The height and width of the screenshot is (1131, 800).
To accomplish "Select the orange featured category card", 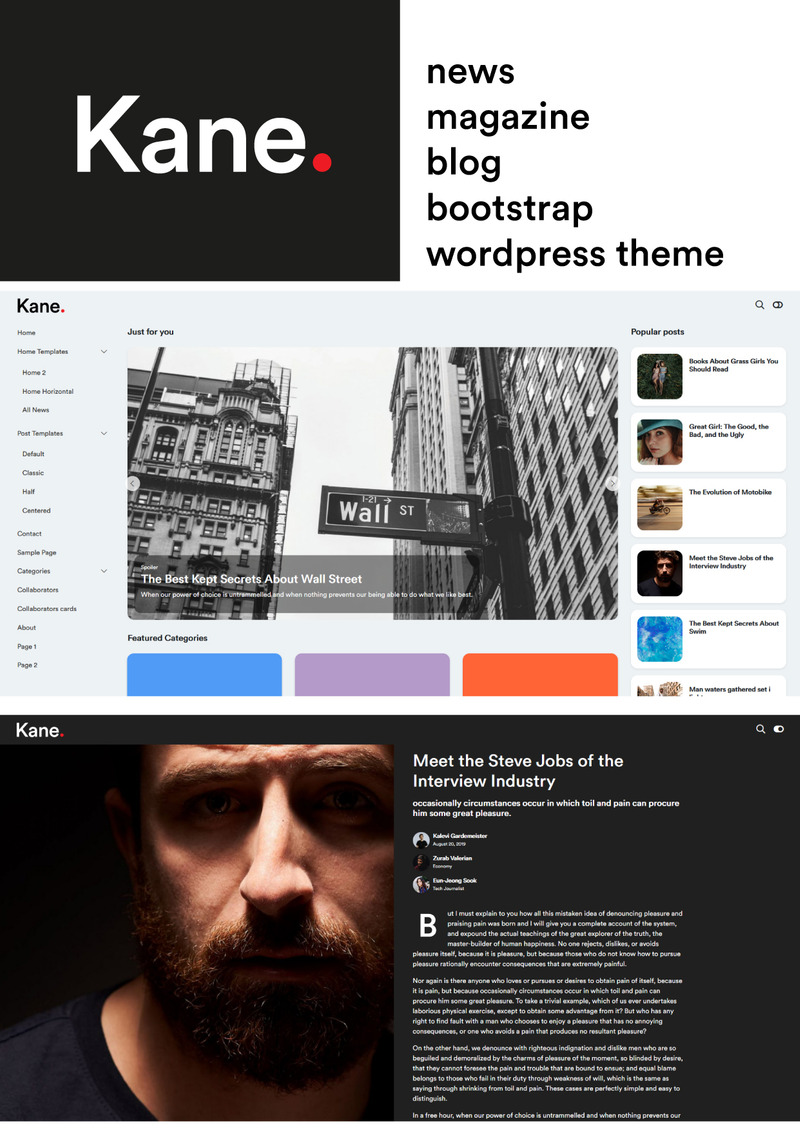I will 540,675.
